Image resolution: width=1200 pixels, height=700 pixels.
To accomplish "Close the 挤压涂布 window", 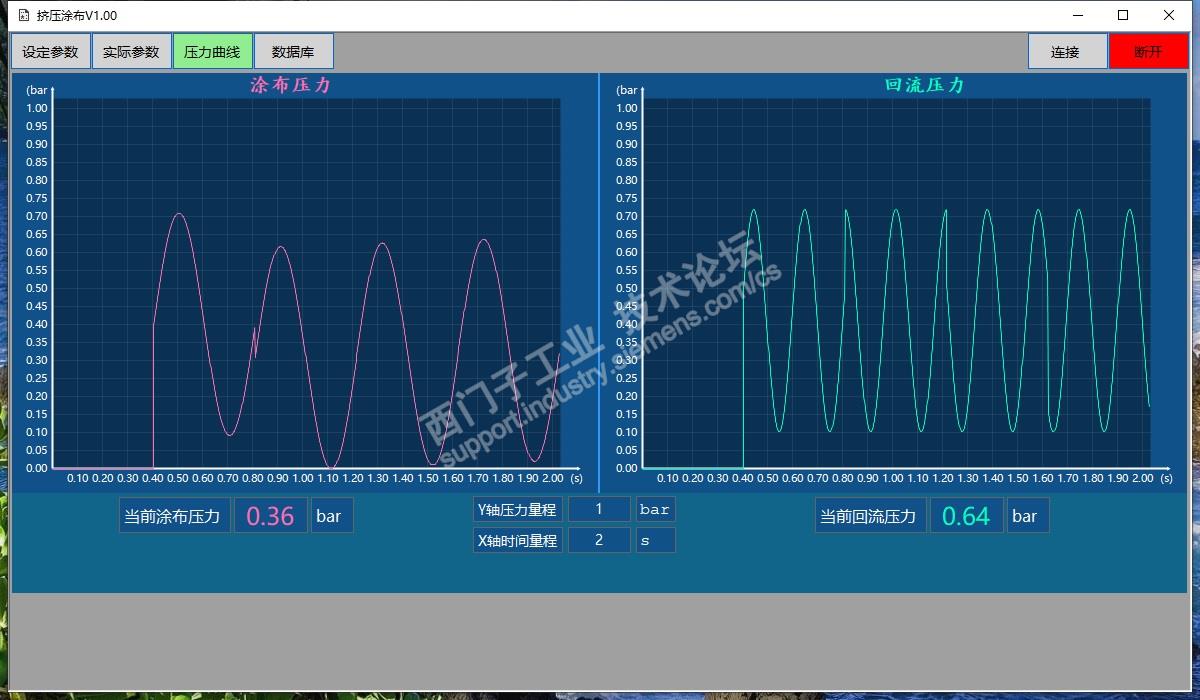I will click(x=1169, y=15).
